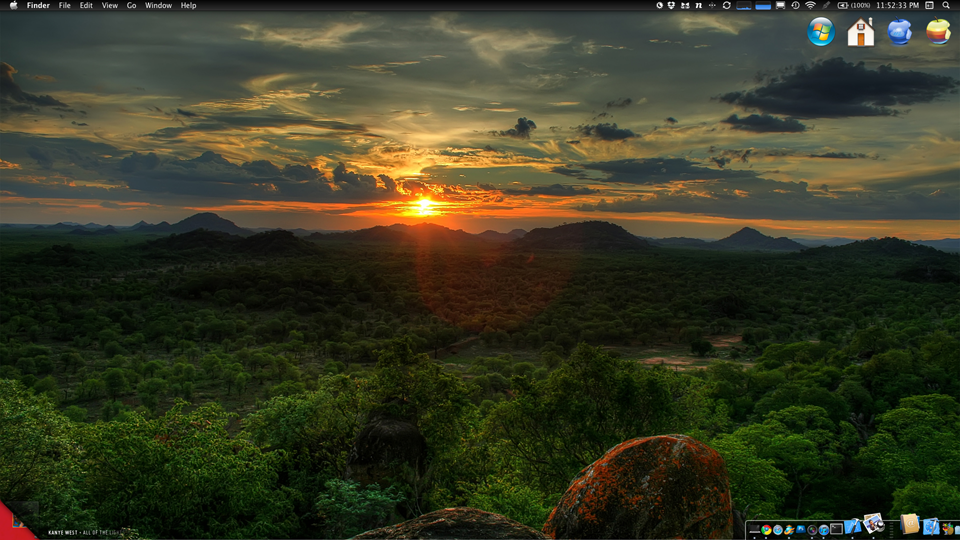960x540 pixels.
Task: Open Photoshop from the dock
Action: (801, 529)
